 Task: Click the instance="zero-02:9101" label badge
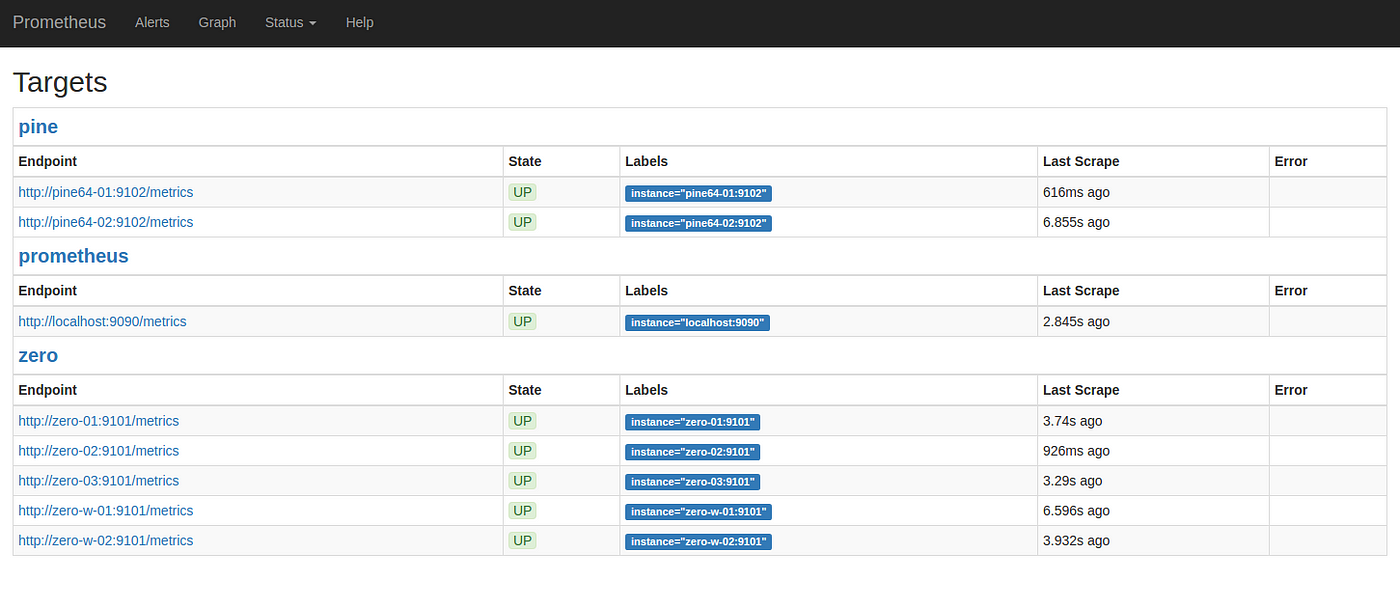coord(692,452)
